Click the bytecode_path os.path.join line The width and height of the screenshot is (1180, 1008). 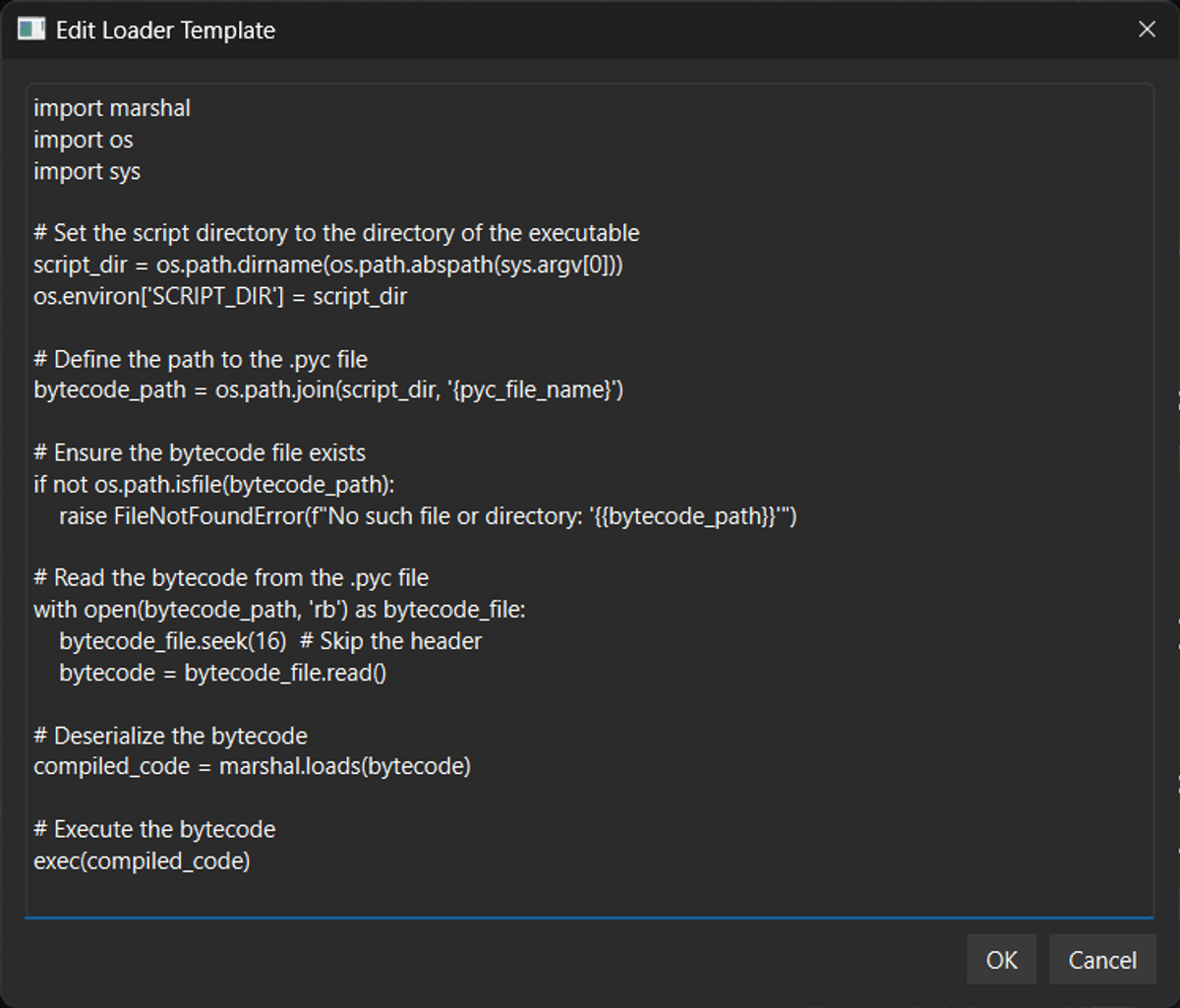(x=328, y=390)
